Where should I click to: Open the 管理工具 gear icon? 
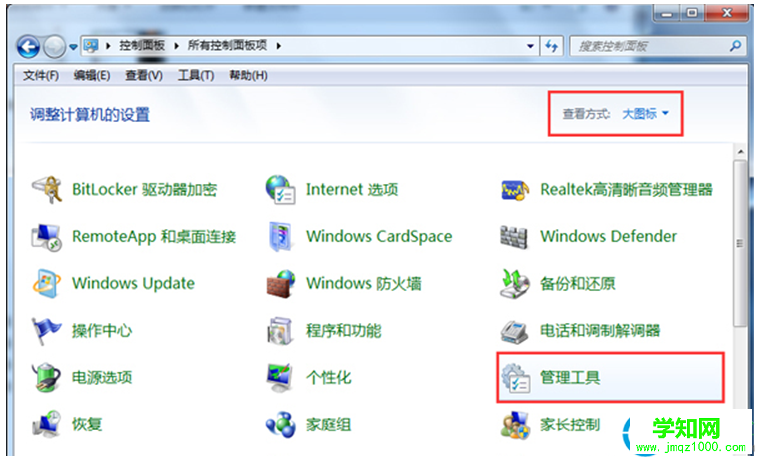pos(515,378)
